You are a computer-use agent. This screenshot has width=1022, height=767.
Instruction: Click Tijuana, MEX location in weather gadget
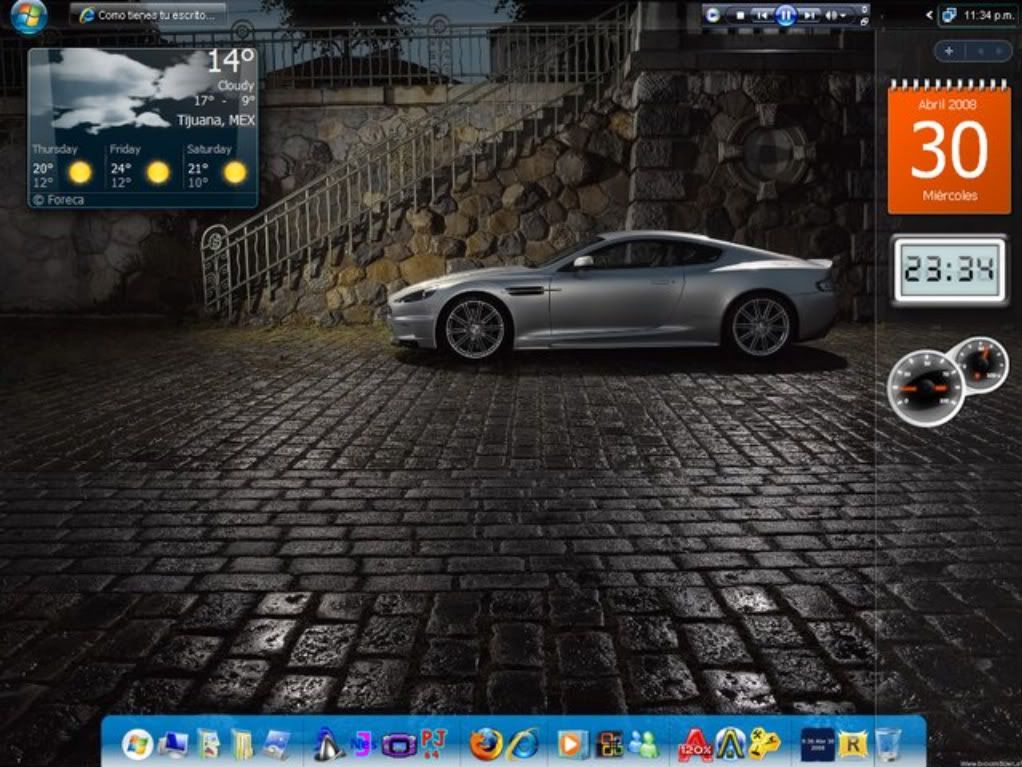(x=216, y=121)
